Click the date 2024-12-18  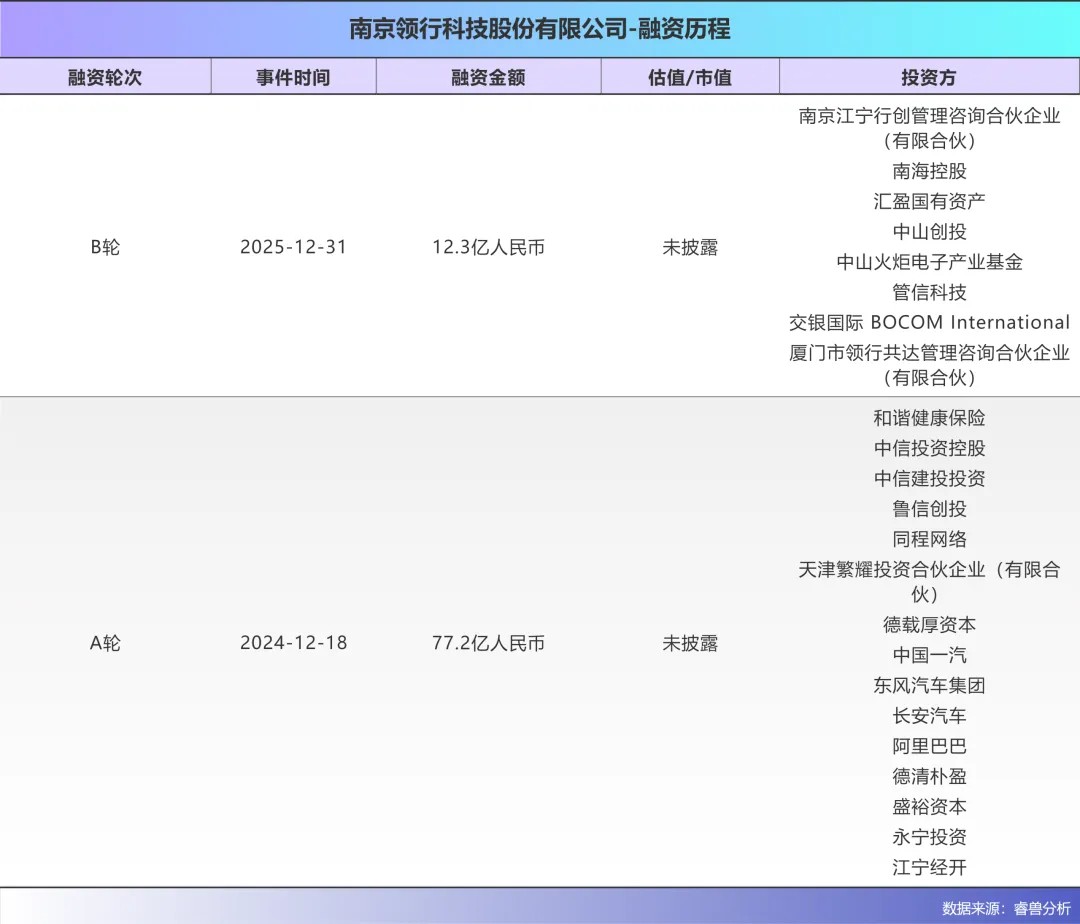293,643
